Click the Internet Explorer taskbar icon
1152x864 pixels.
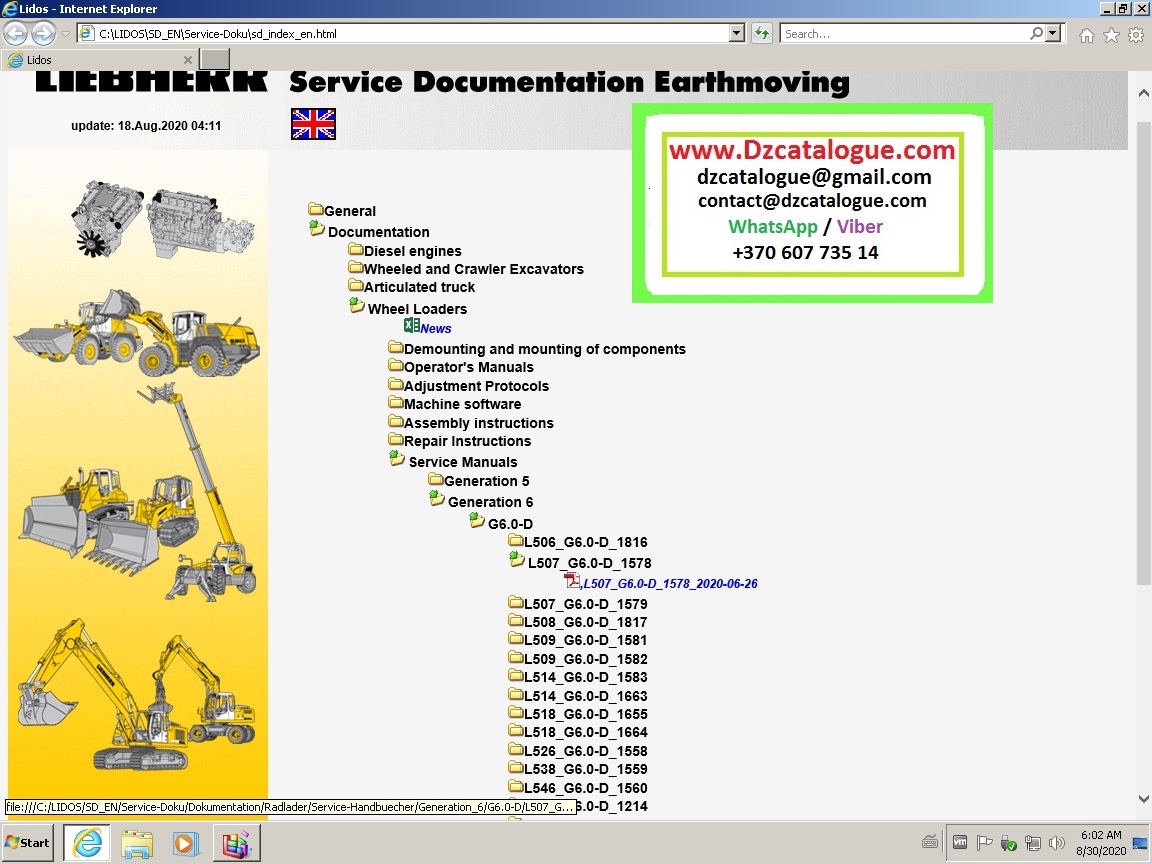[x=87, y=843]
